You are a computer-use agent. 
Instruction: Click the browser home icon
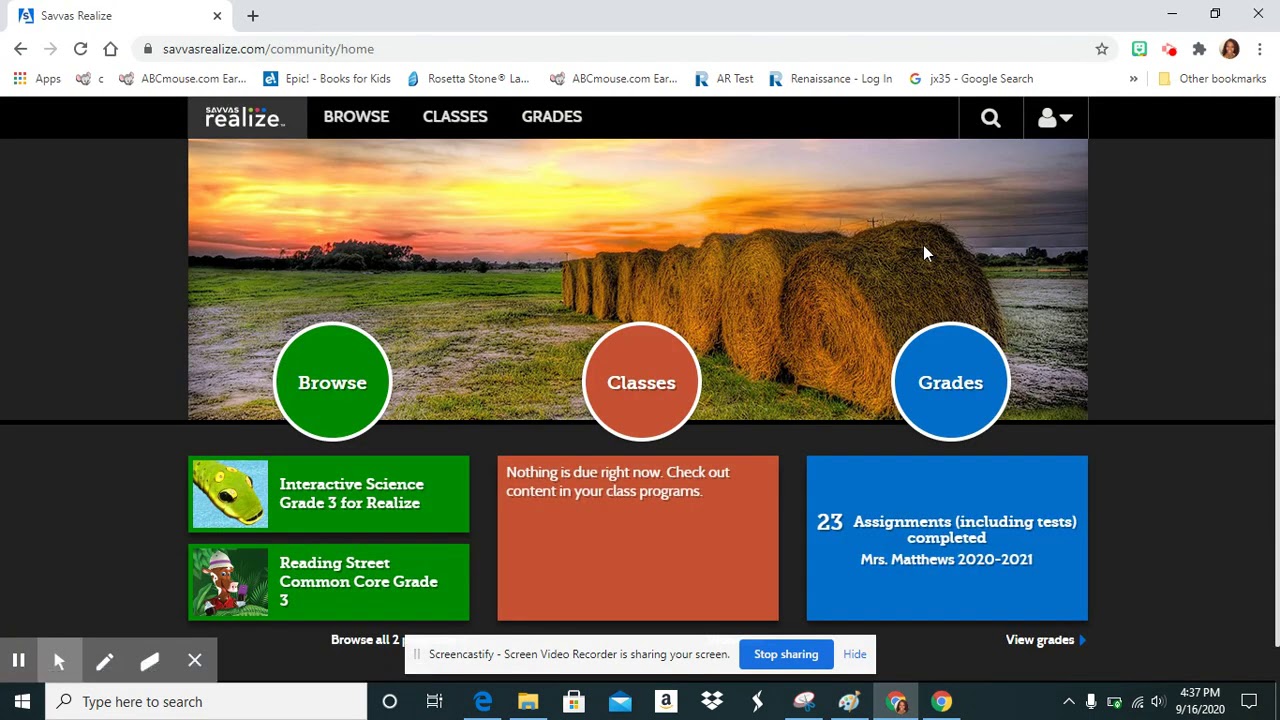click(110, 49)
